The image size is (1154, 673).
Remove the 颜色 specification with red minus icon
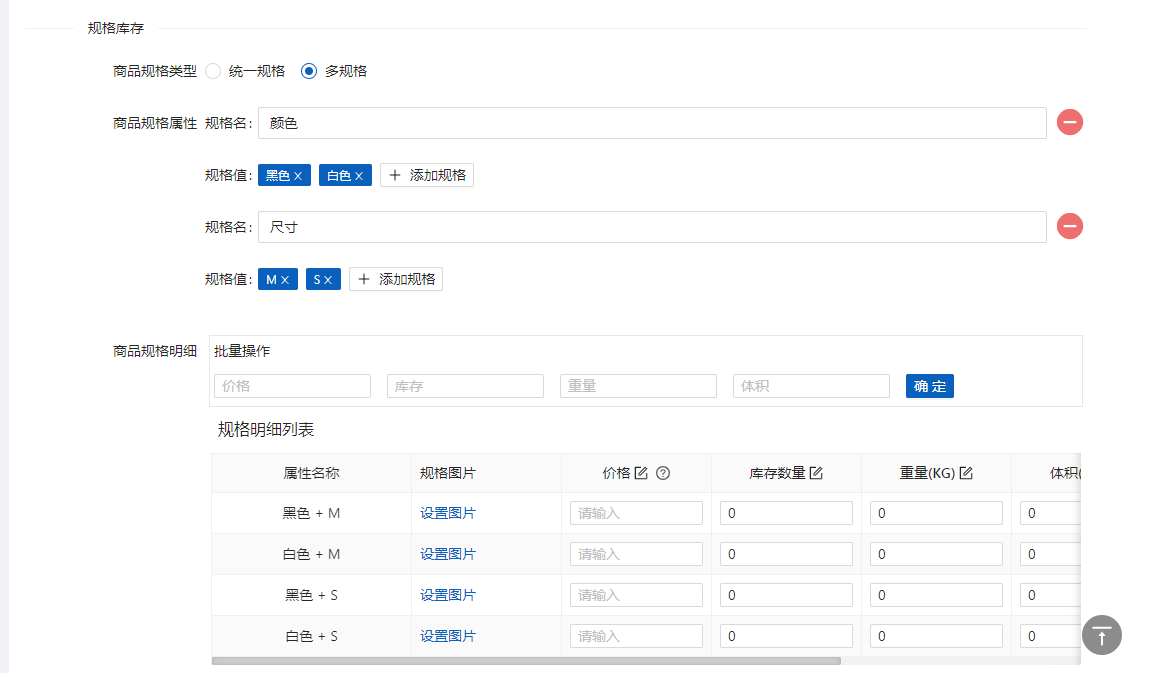1069,123
